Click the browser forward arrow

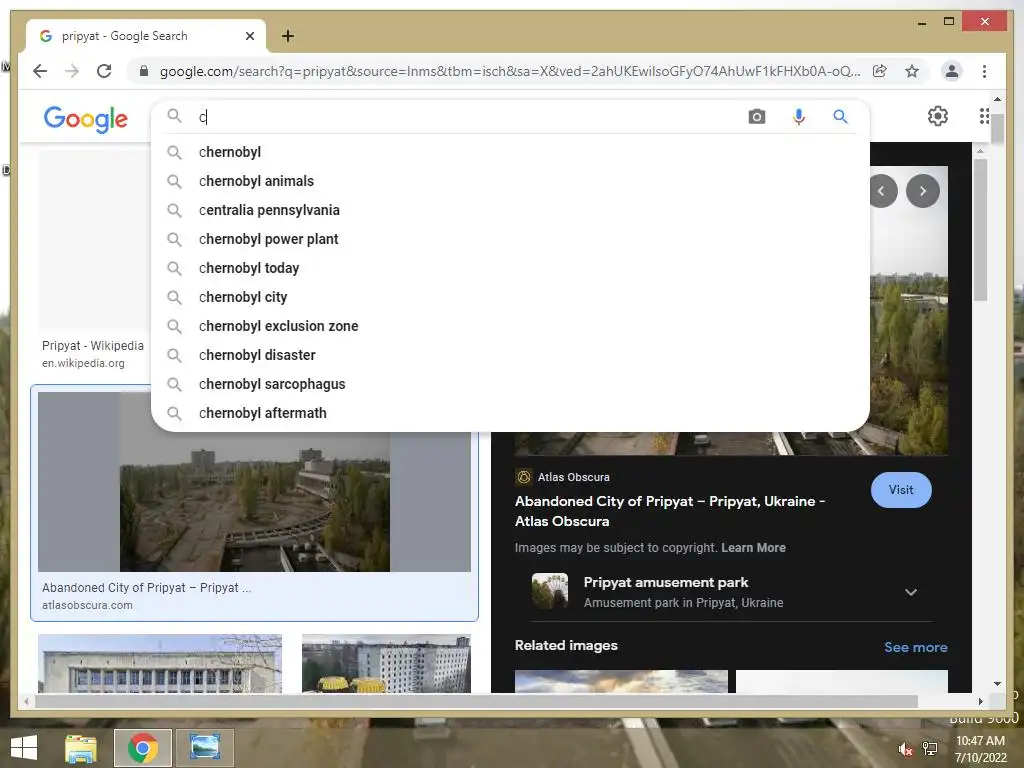72,71
